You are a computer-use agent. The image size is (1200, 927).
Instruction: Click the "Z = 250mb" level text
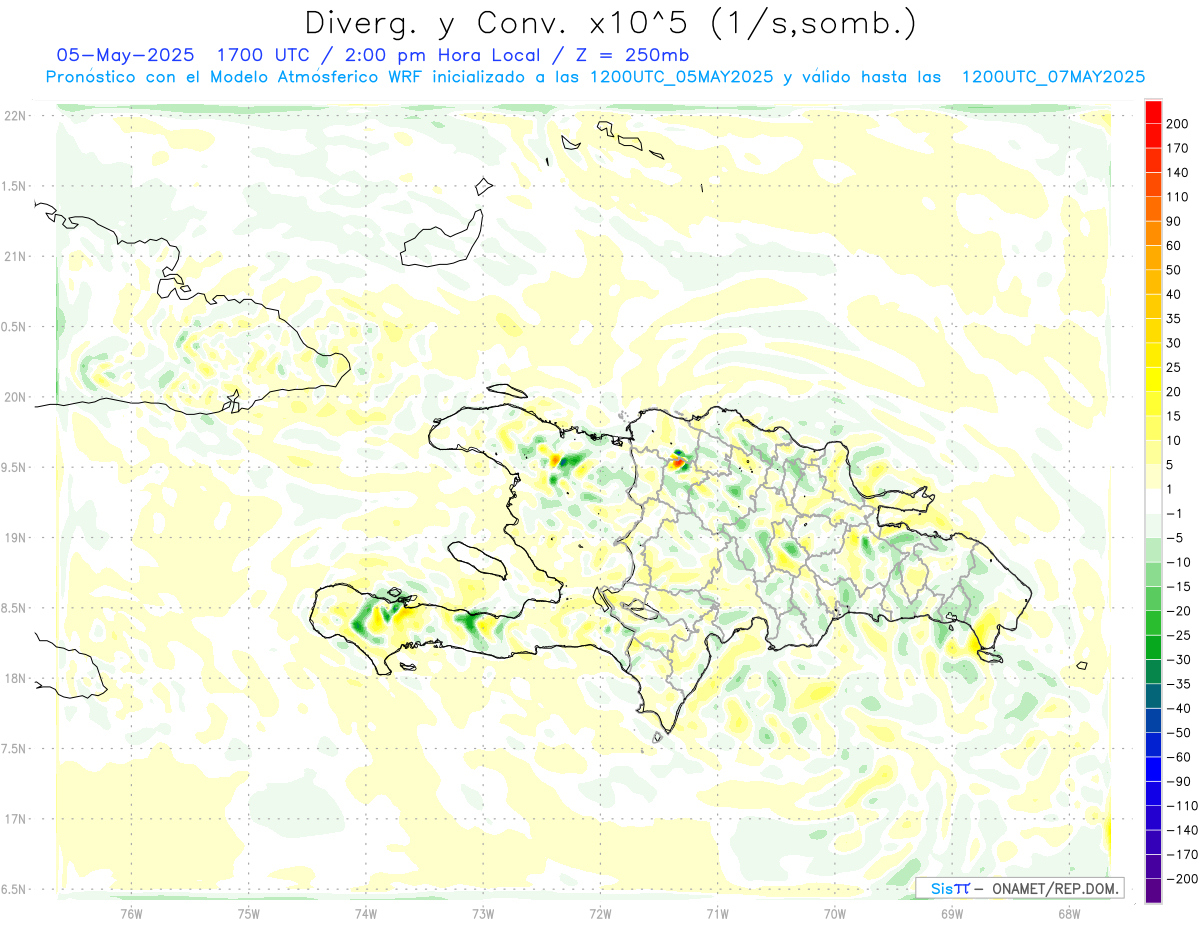click(x=631, y=54)
